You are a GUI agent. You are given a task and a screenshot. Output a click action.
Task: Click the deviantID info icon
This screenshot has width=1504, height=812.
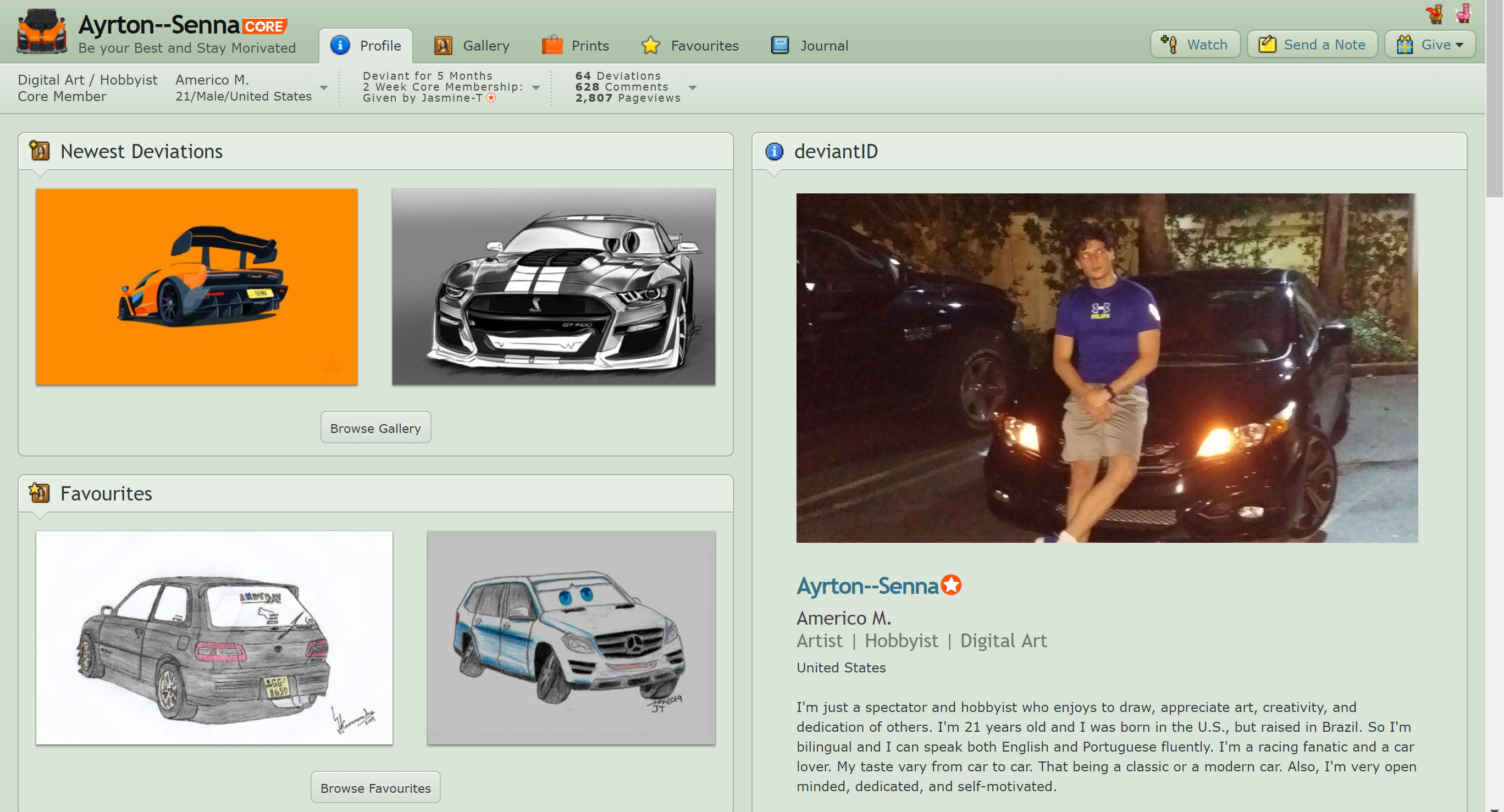(x=774, y=152)
